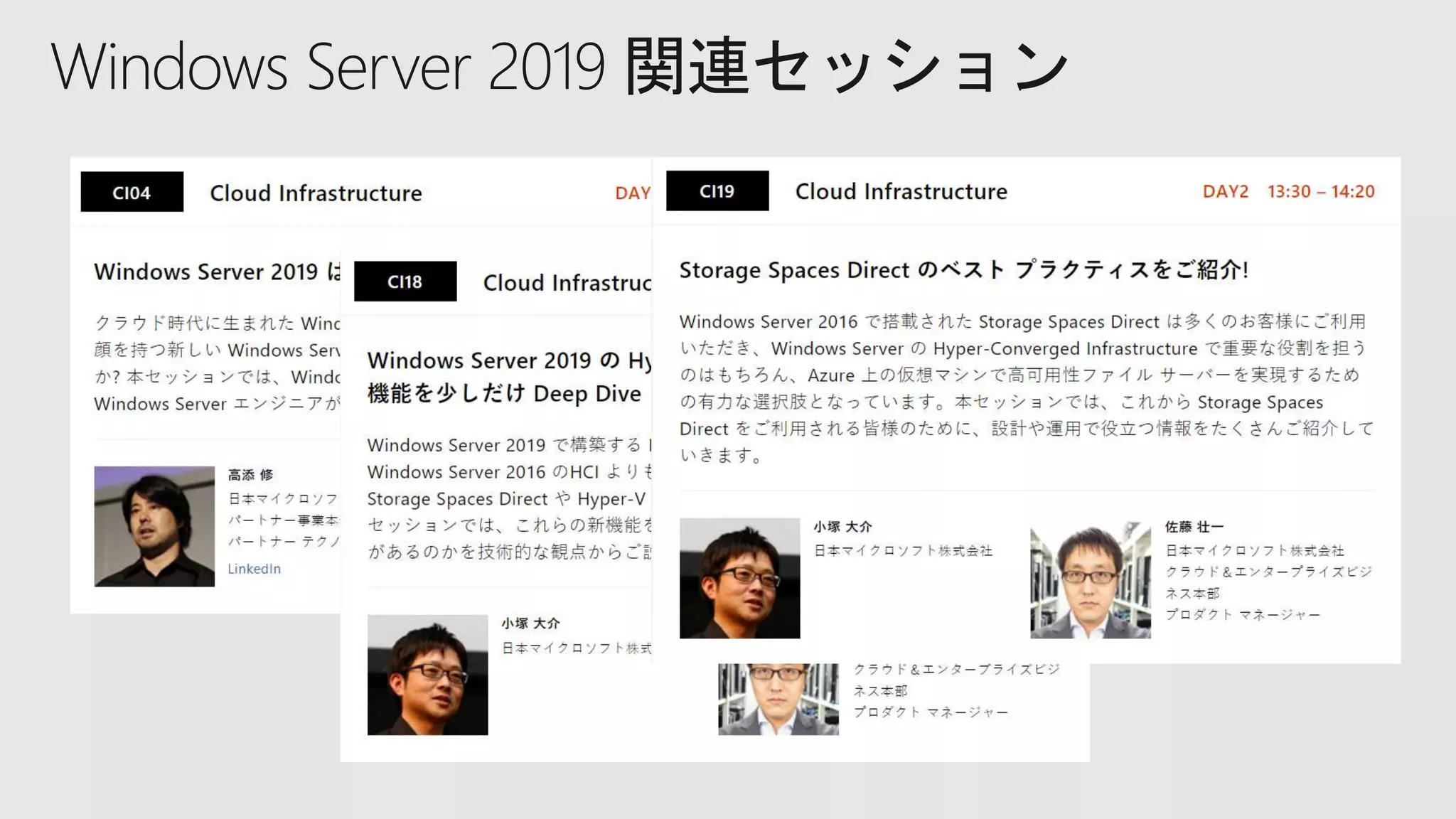Viewport: 1456px width, 819px height.
Task: Click the slide title Windows Server 2019 関連セッション
Action: (560, 66)
